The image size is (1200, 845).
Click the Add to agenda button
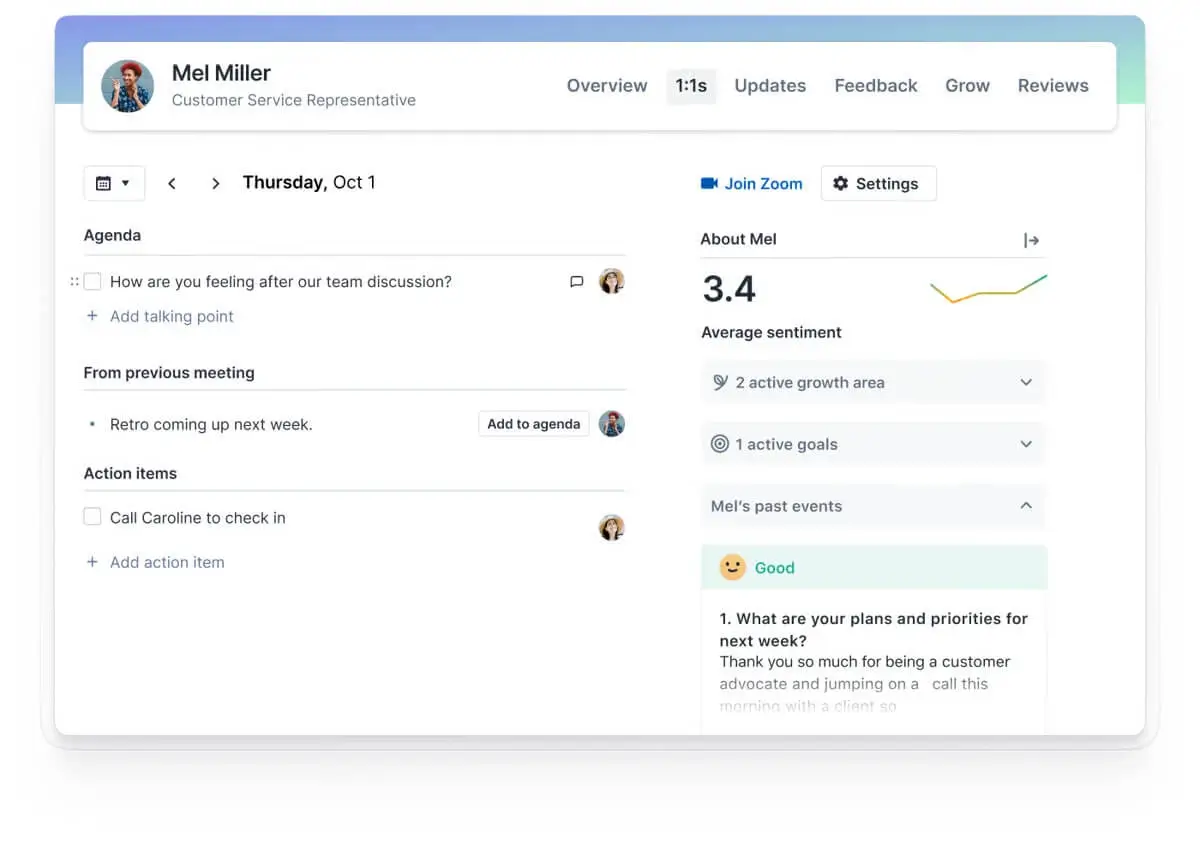[533, 424]
